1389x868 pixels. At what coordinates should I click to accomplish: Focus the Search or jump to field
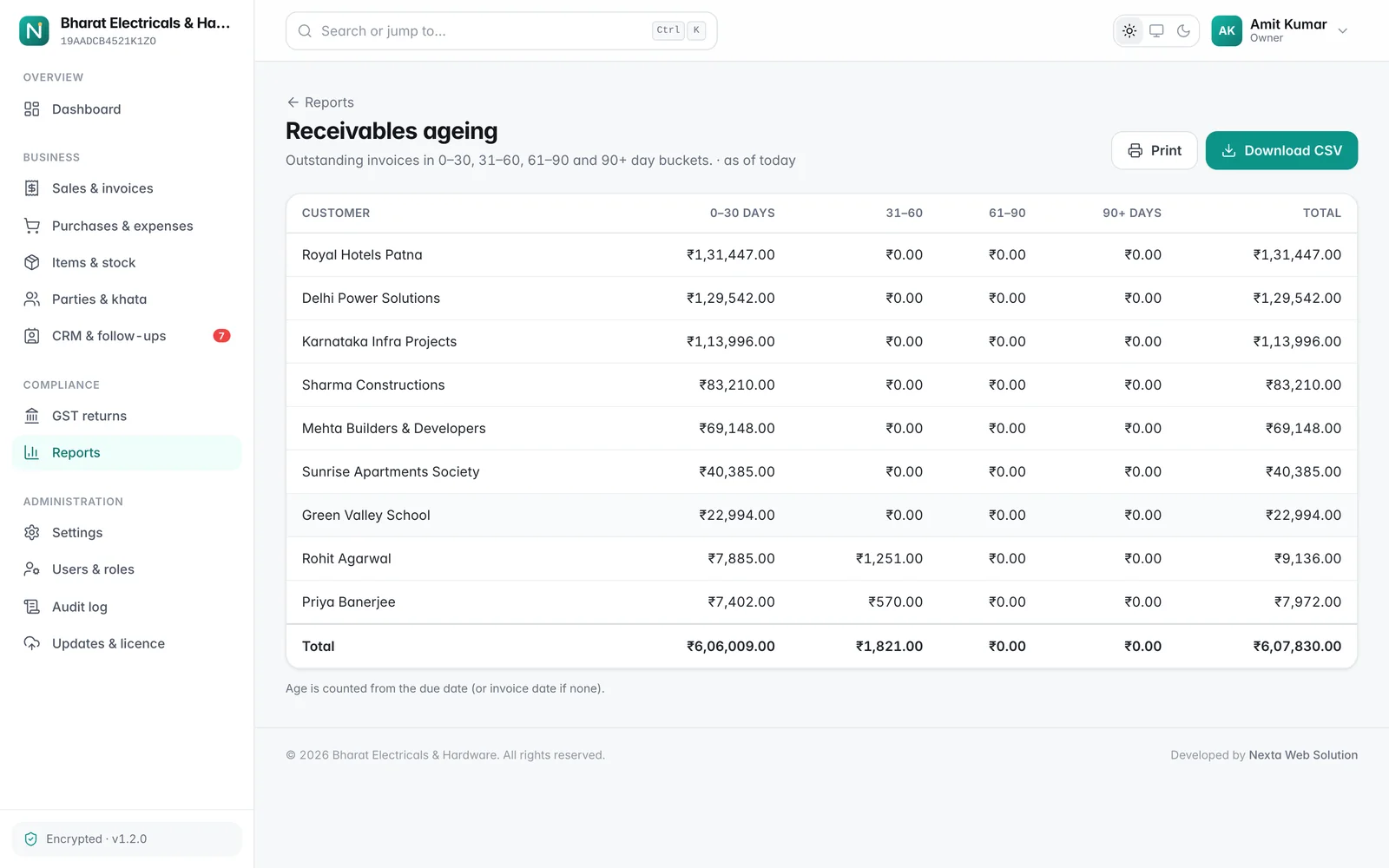tap(501, 30)
